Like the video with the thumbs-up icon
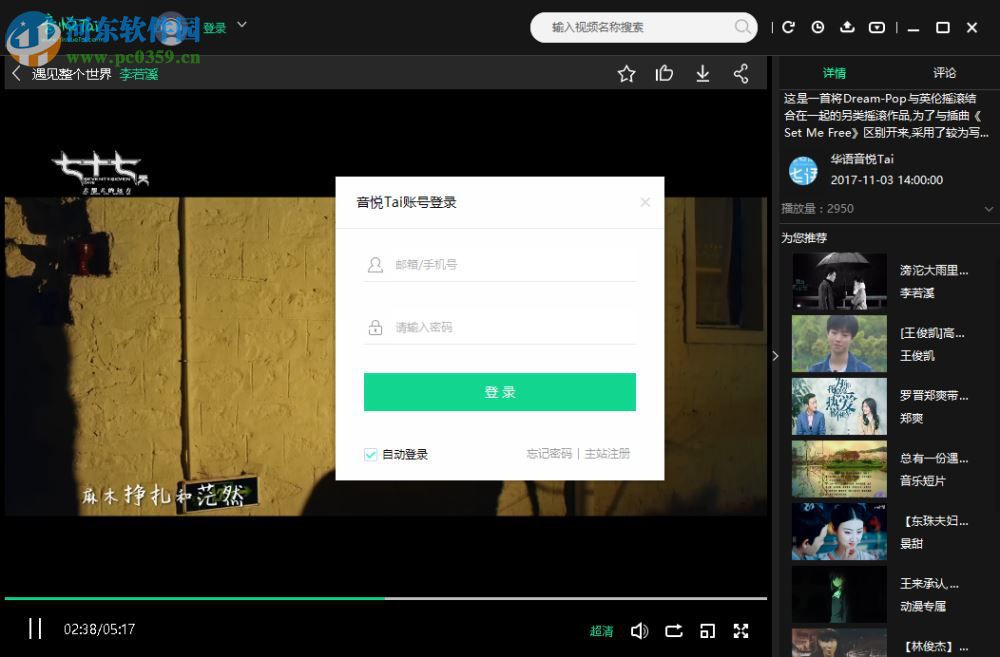The image size is (1000, 657). click(664, 73)
